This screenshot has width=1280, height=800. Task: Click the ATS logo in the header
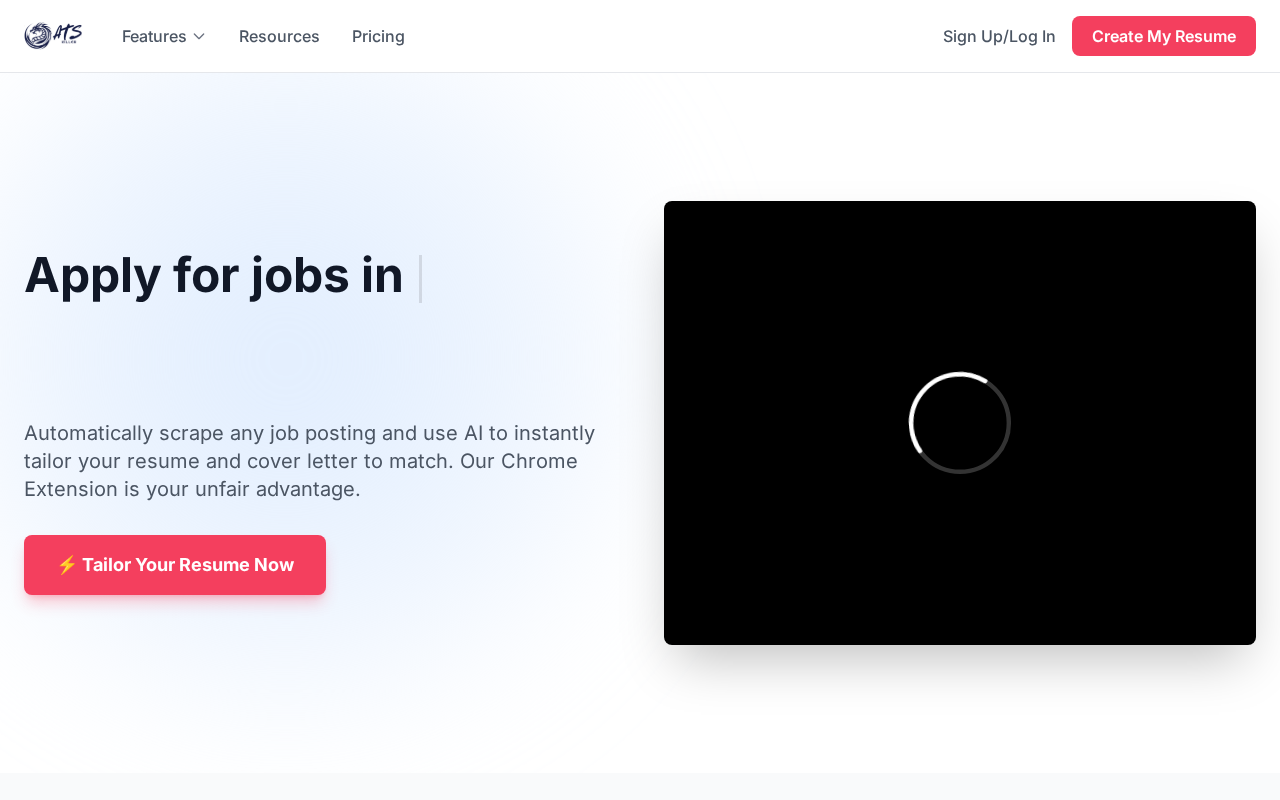coord(53,36)
